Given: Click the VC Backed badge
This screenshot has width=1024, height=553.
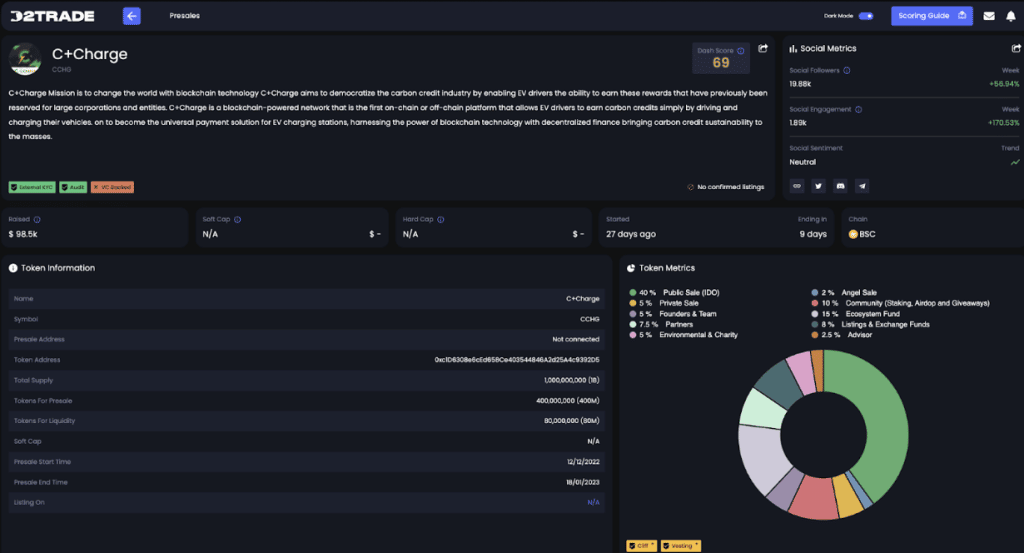Looking at the screenshot, I should (112, 187).
